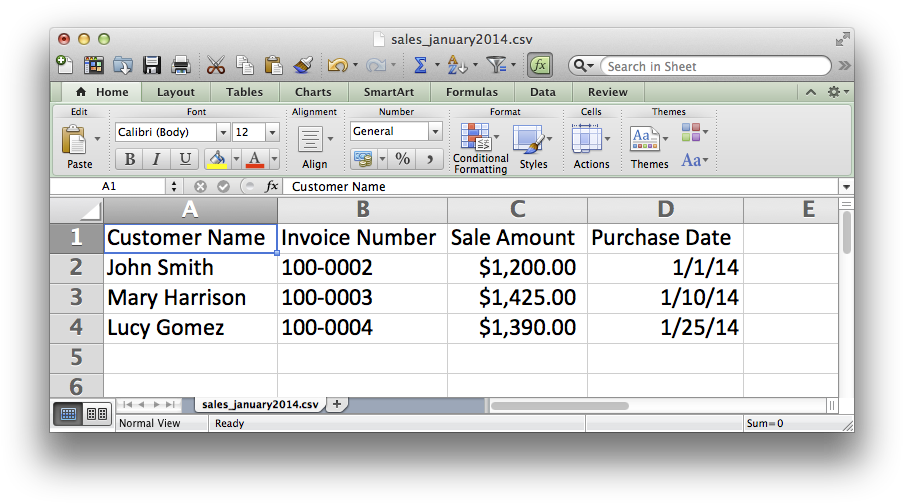
Task: Click the formula bar confirm checkmark
Action: [223, 187]
